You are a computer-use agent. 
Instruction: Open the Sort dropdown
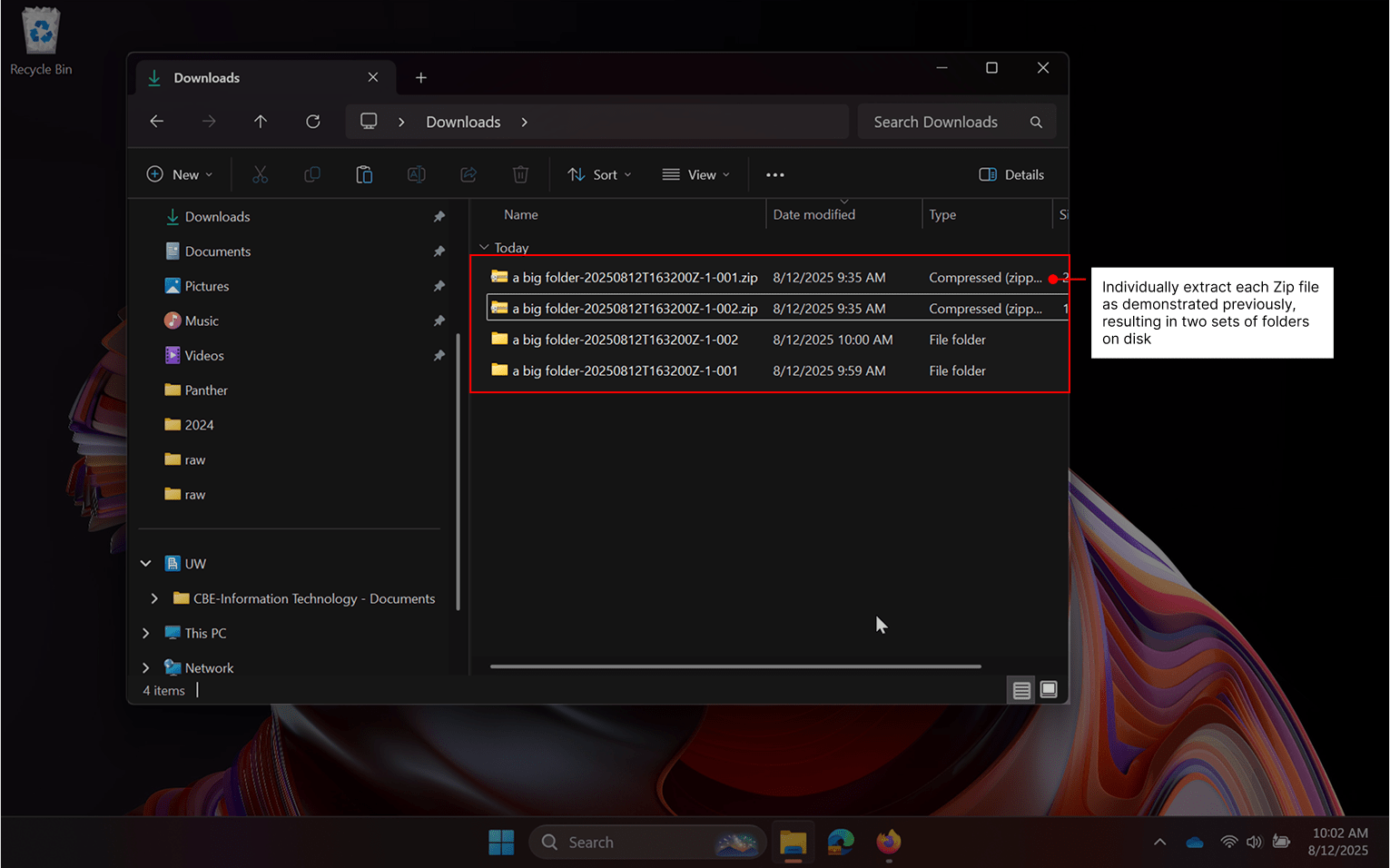tap(598, 173)
